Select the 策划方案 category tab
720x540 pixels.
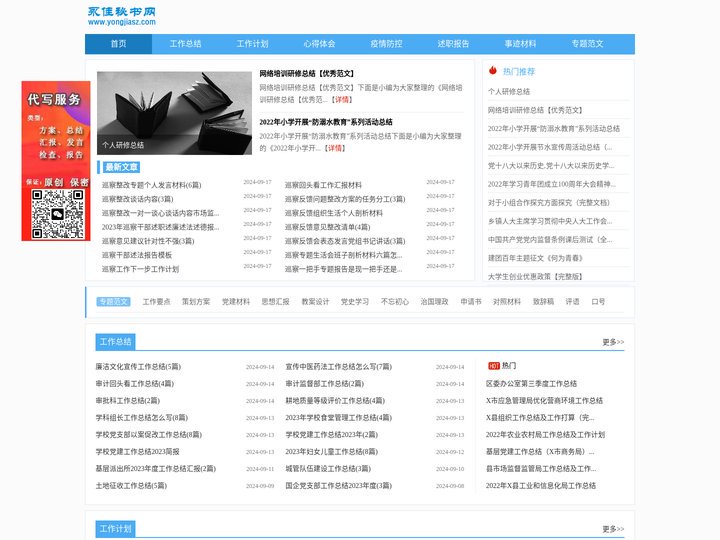196,302
